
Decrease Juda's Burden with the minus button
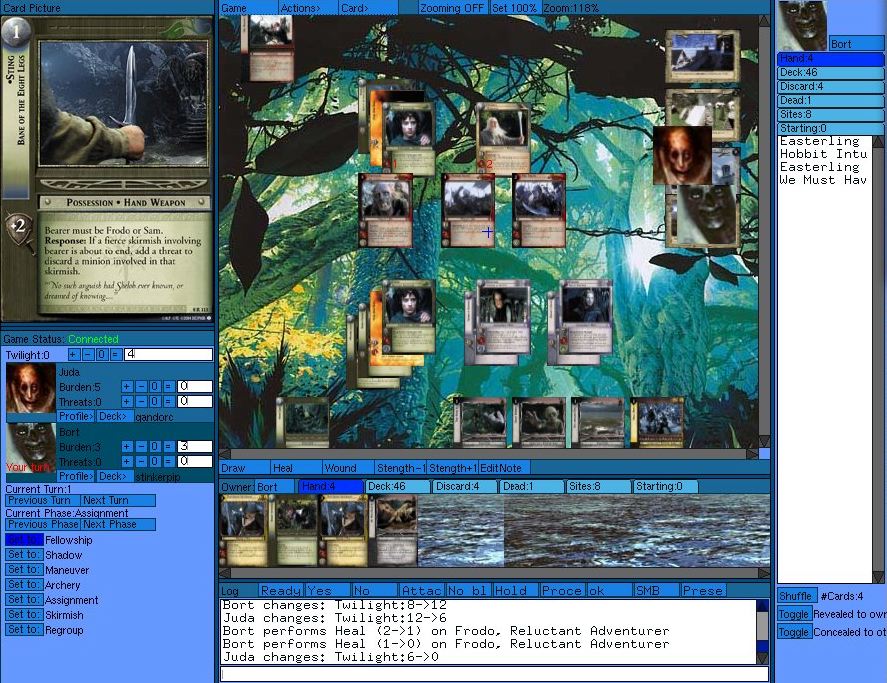(x=141, y=386)
